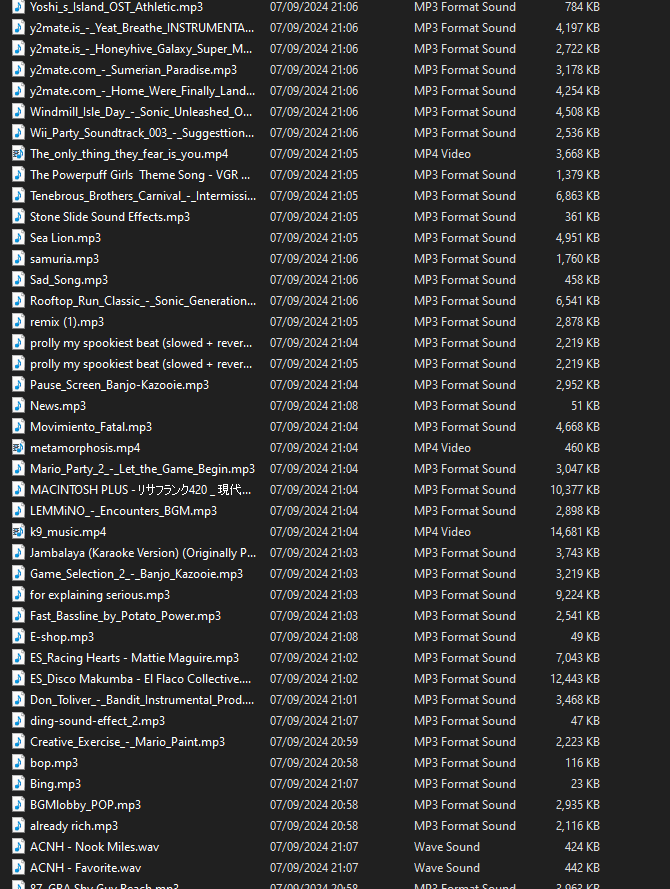The image size is (670, 889).
Task: Click the file icon for y2mate.com_-_Sumerian_Paradise.mp3
Action: tap(18, 70)
